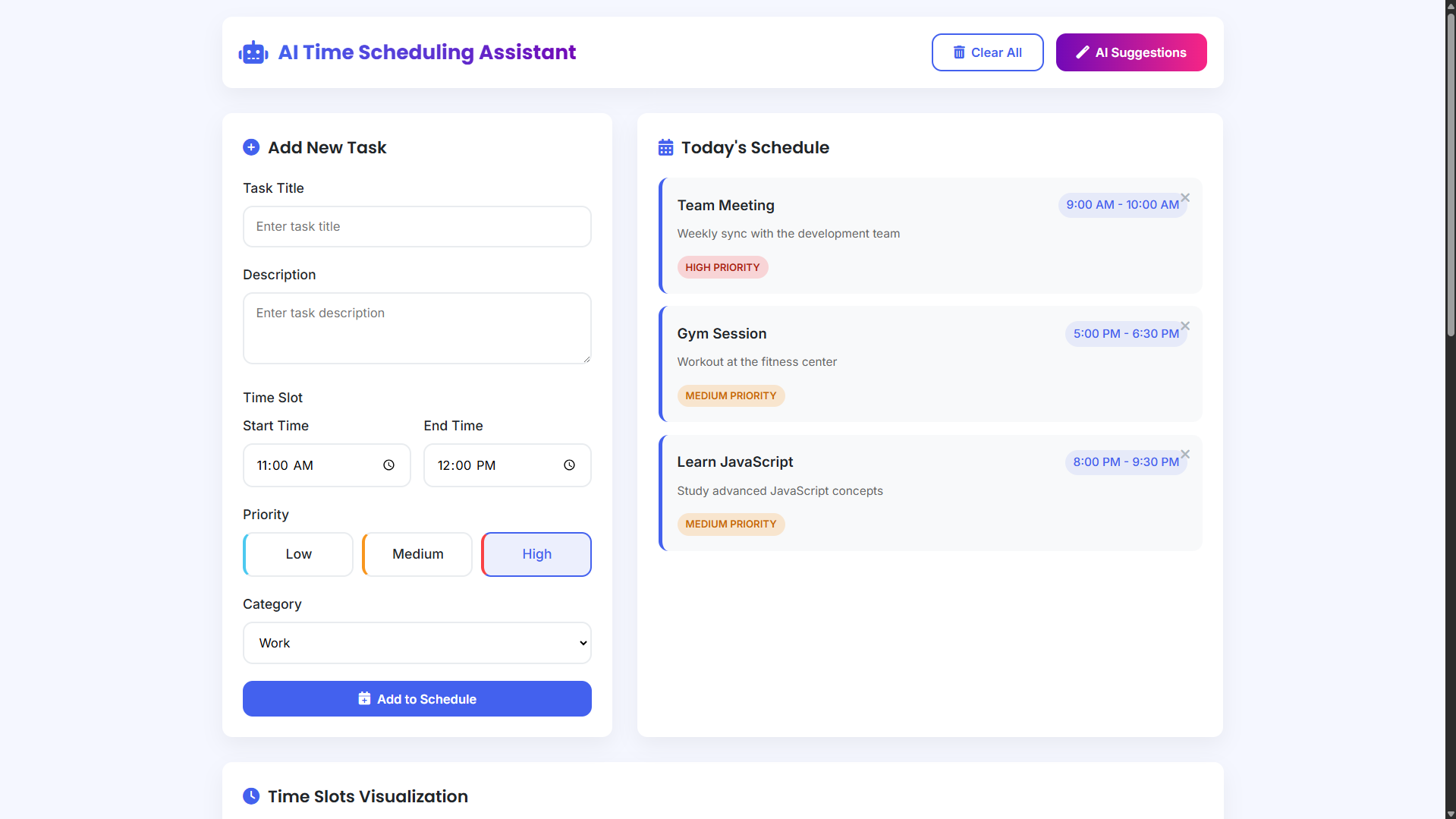This screenshot has height=819, width=1456.
Task: Select Low priority
Action: [298, 554]
